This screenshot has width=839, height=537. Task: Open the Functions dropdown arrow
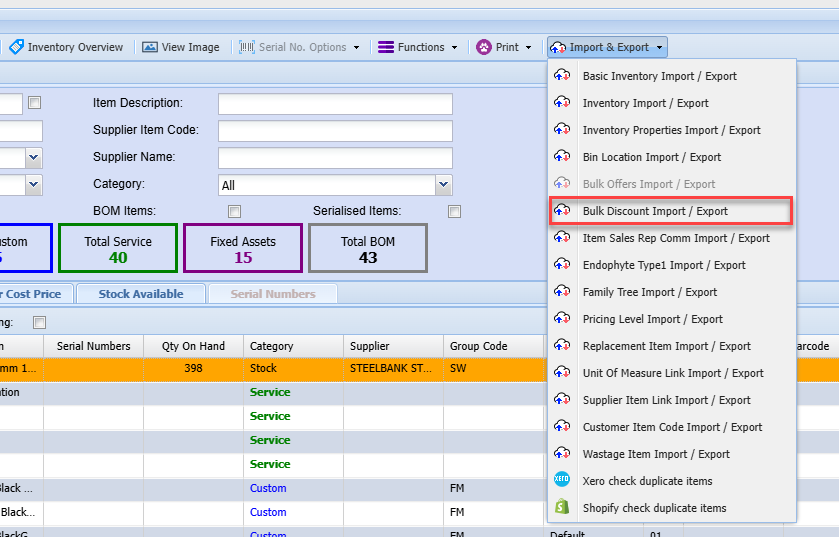click(454, 47)
